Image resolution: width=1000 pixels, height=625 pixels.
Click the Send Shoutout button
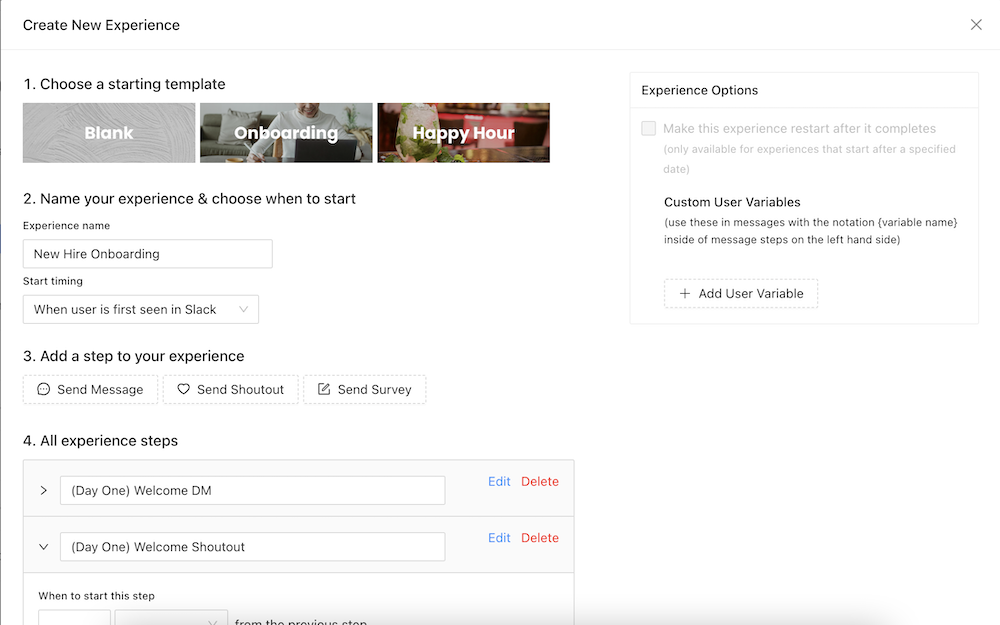point(230,390)
